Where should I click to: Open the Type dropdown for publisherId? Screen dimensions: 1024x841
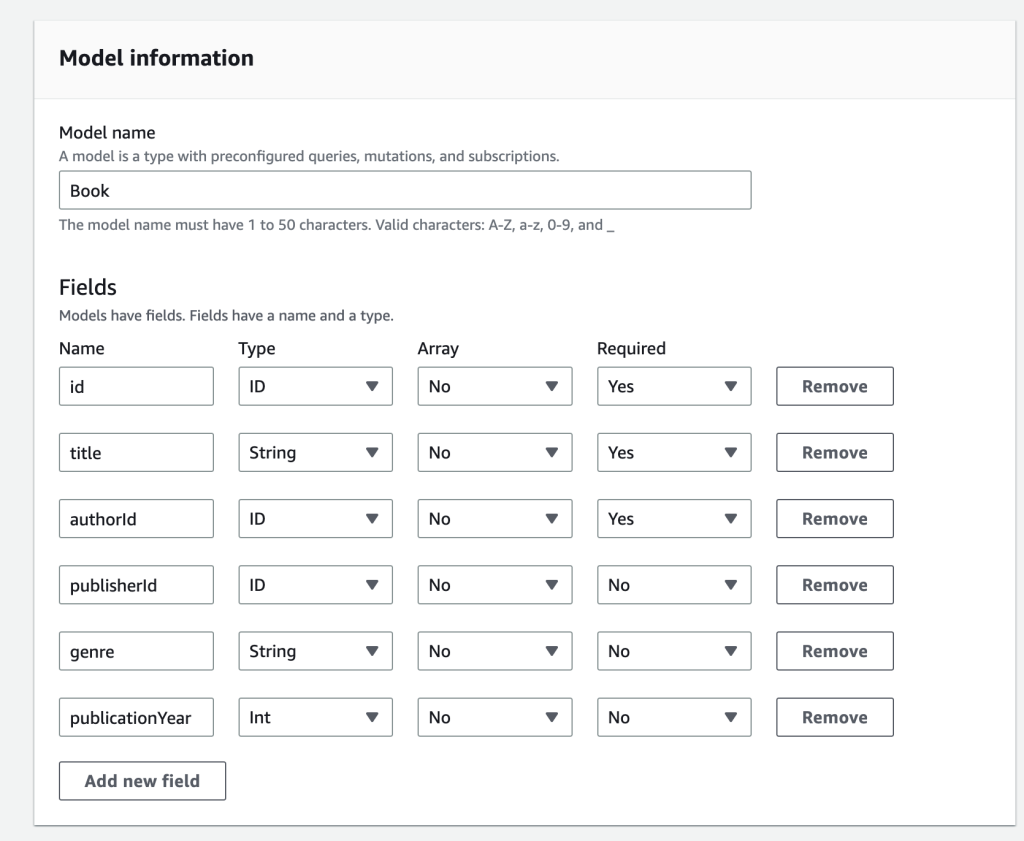(x=315, y=584)
